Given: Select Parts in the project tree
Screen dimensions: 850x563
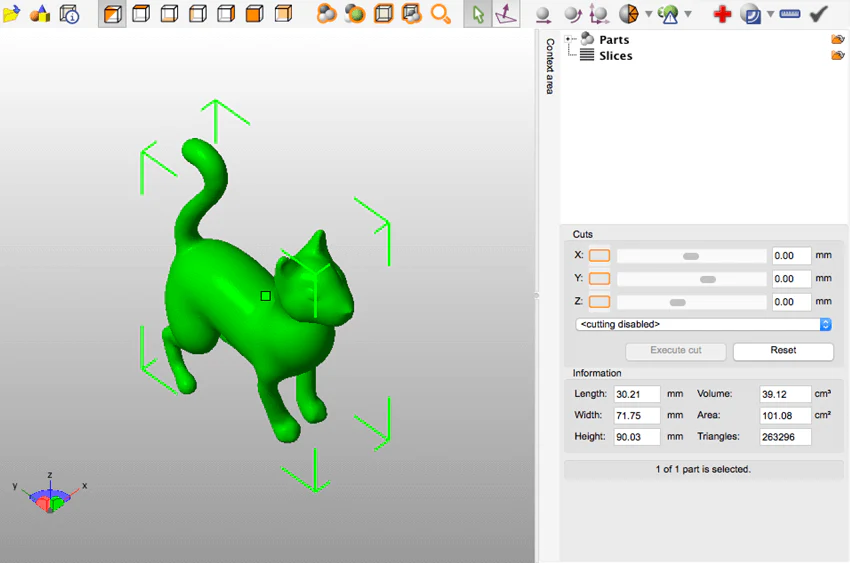Looking at the screenshot, I should (x=614, y=40).
